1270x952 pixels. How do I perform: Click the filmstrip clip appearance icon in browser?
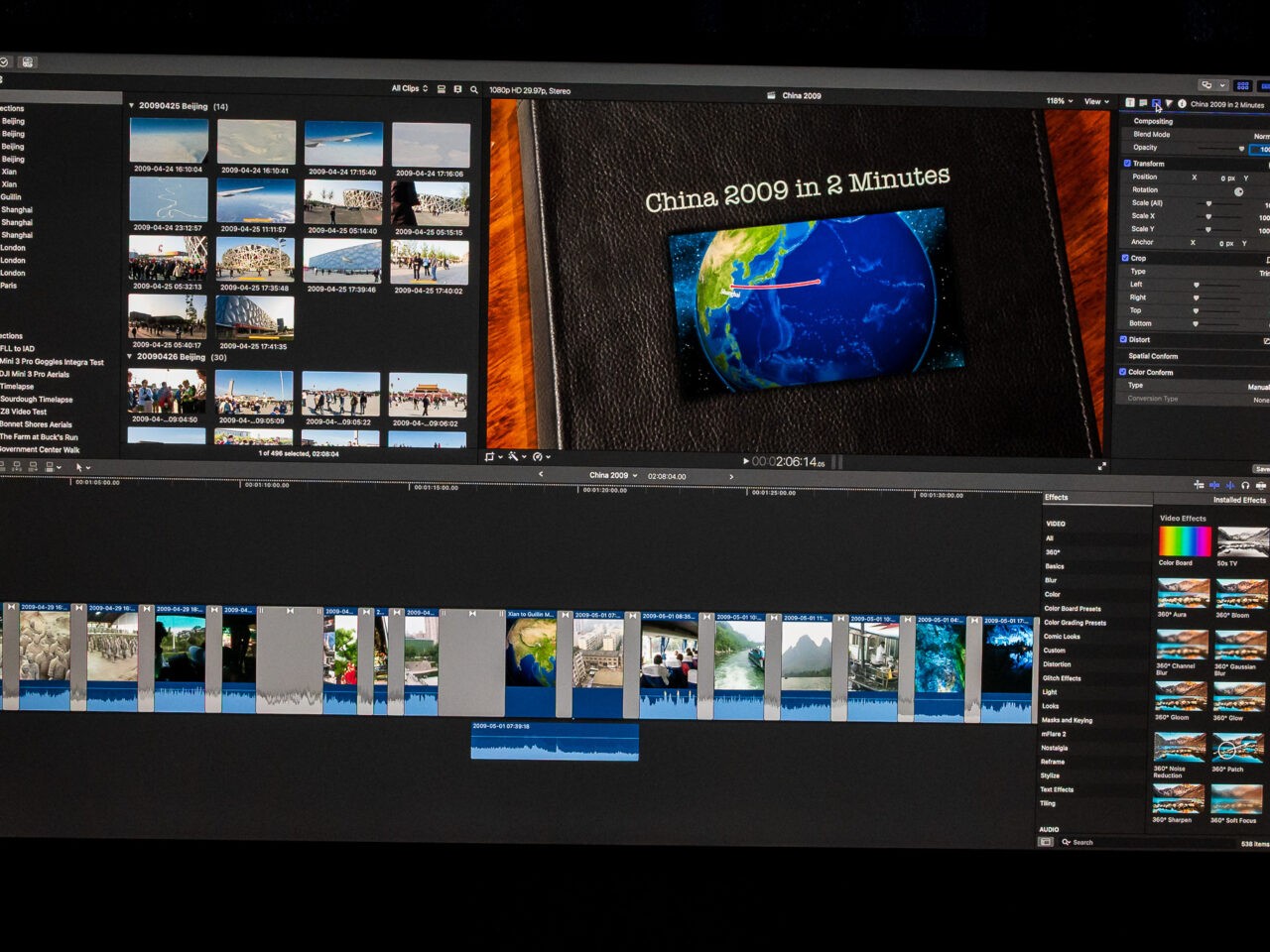pos(442,89)
